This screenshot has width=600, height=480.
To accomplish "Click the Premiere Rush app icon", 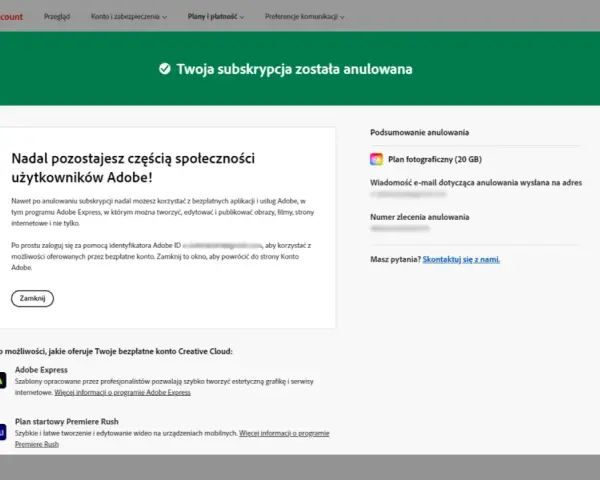I will point(2,432).
